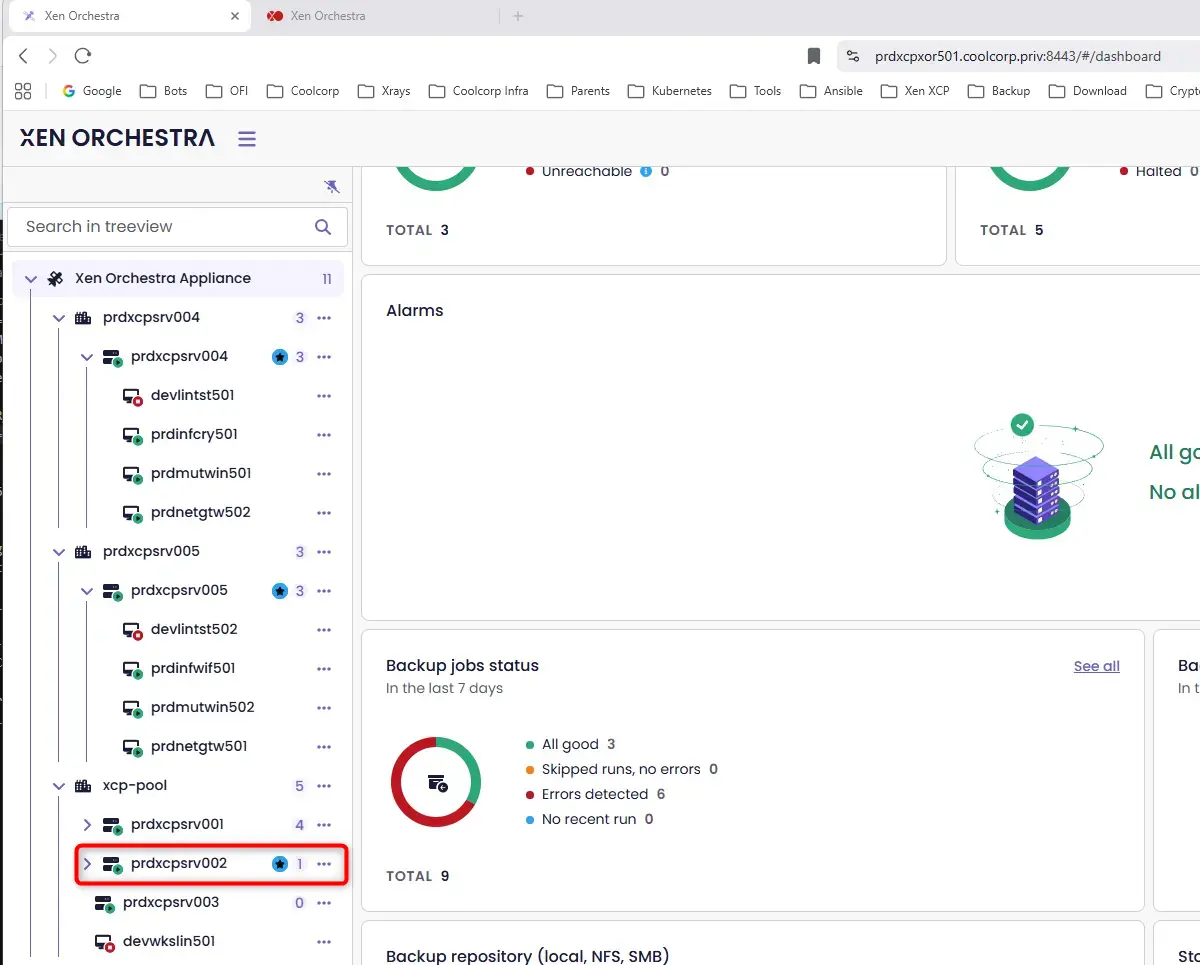Open the Kubernetes bookmarks folder
Image resolution: width=1200 pixels, height=965 pixels.
(x=670, y=91)
